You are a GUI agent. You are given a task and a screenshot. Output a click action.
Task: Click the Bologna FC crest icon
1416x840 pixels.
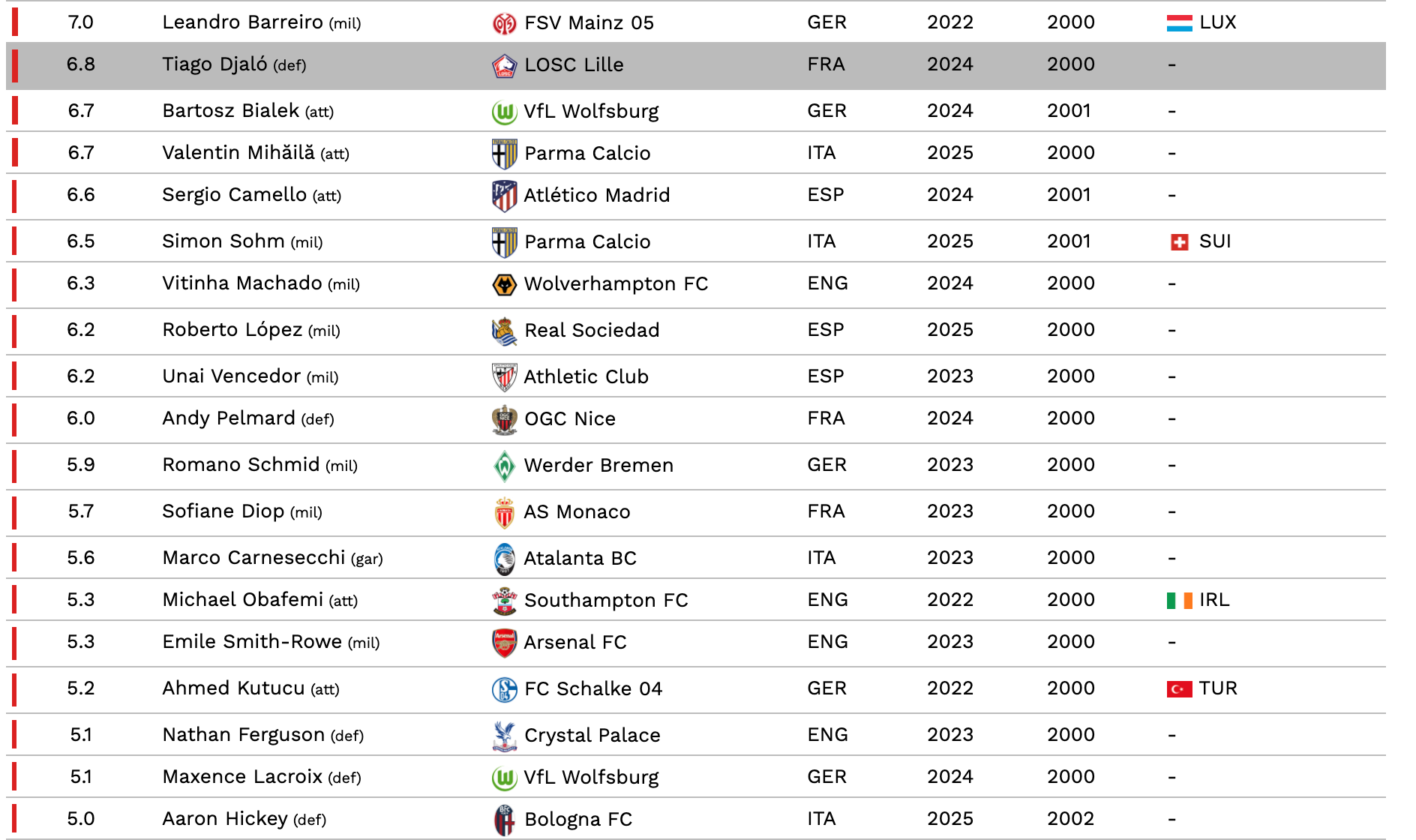[x=504, y=820]
